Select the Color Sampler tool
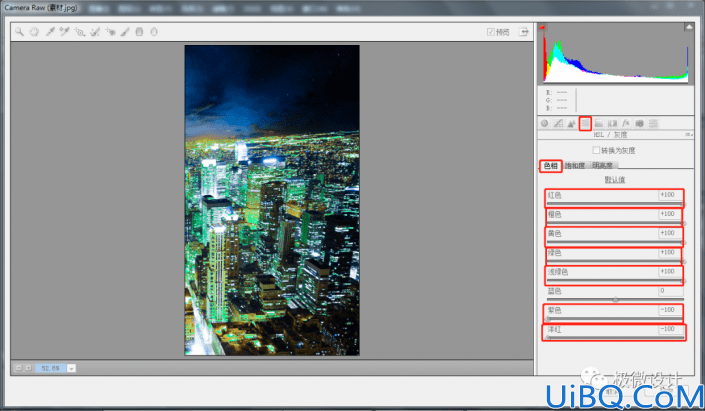Screen dimensions: 705x411 pos(64,31)
